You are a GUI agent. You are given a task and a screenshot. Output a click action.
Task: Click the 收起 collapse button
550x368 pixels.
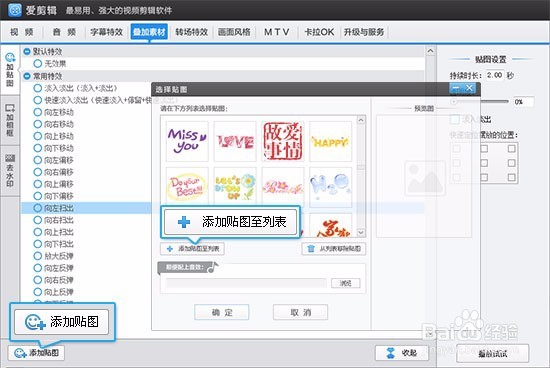402,353
